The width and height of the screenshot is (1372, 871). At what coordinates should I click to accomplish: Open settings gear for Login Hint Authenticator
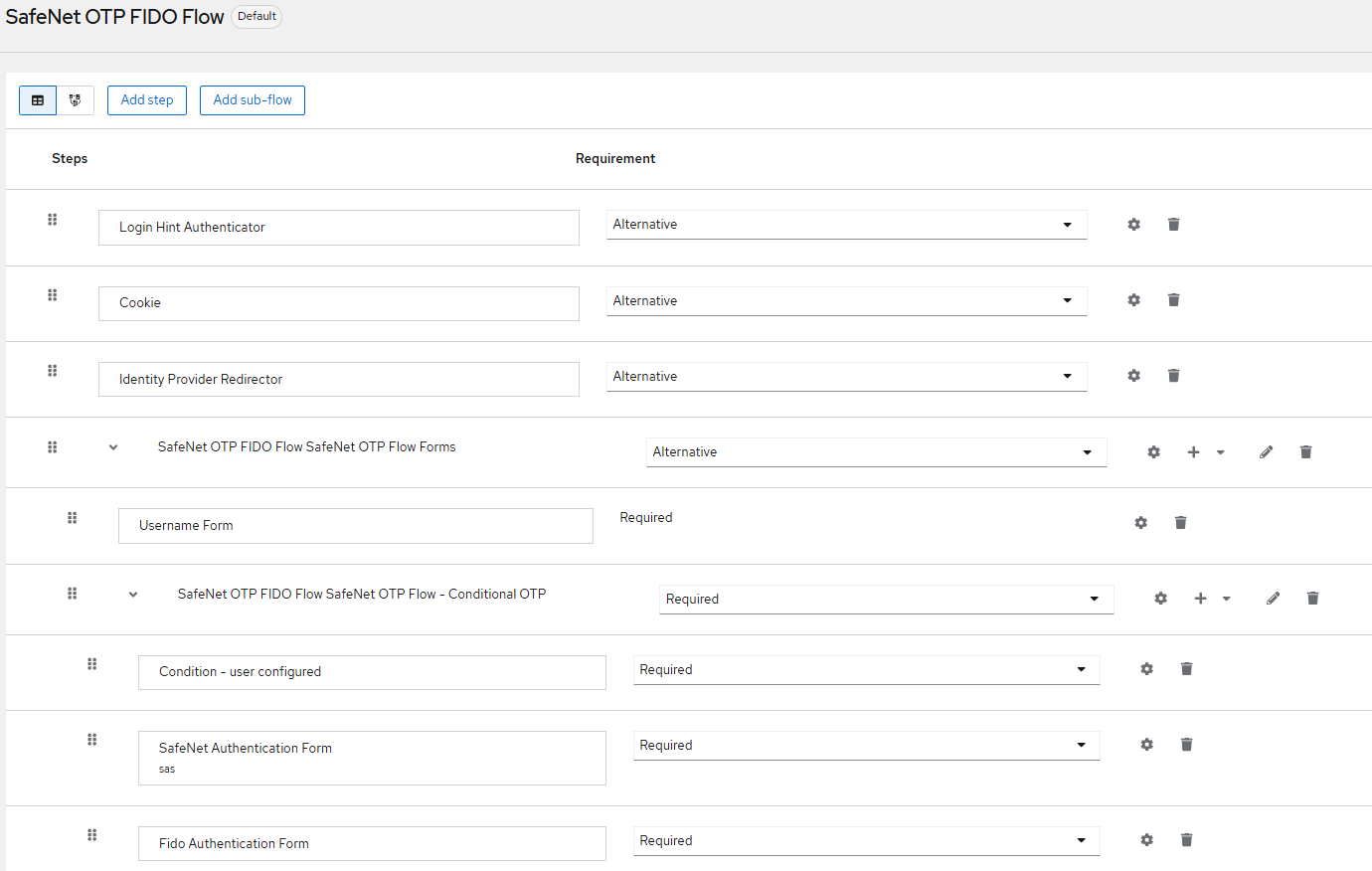1133,225
